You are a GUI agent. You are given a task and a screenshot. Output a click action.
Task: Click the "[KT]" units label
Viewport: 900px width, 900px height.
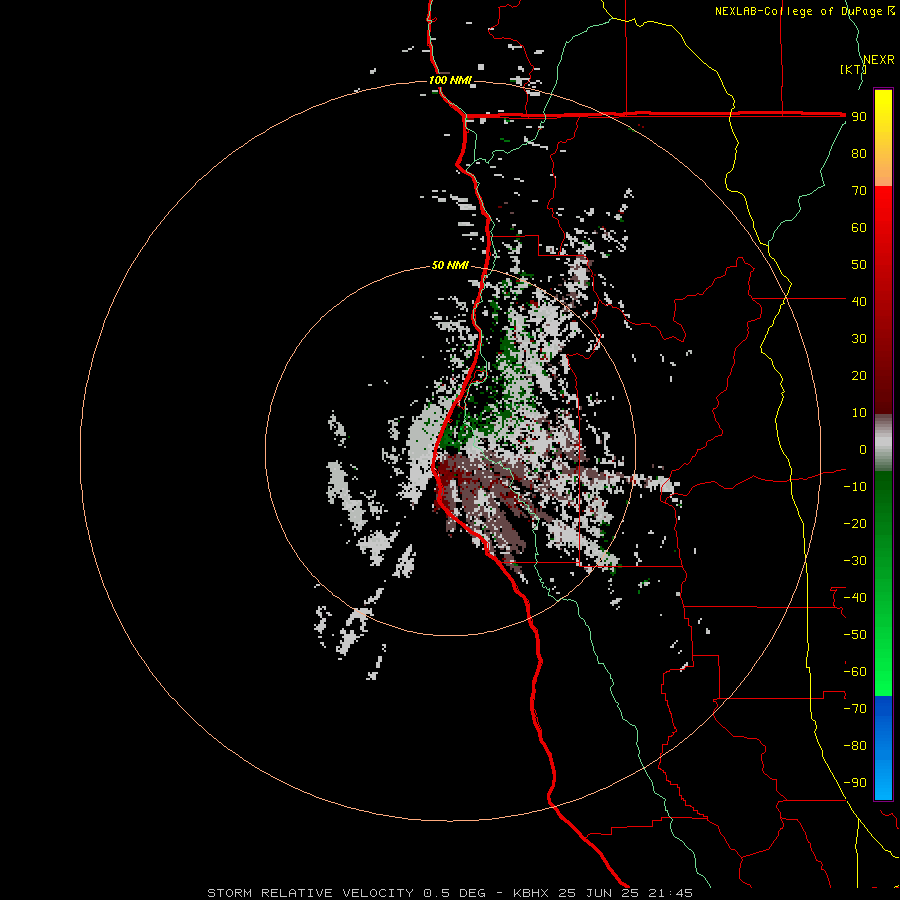point(853,69)
